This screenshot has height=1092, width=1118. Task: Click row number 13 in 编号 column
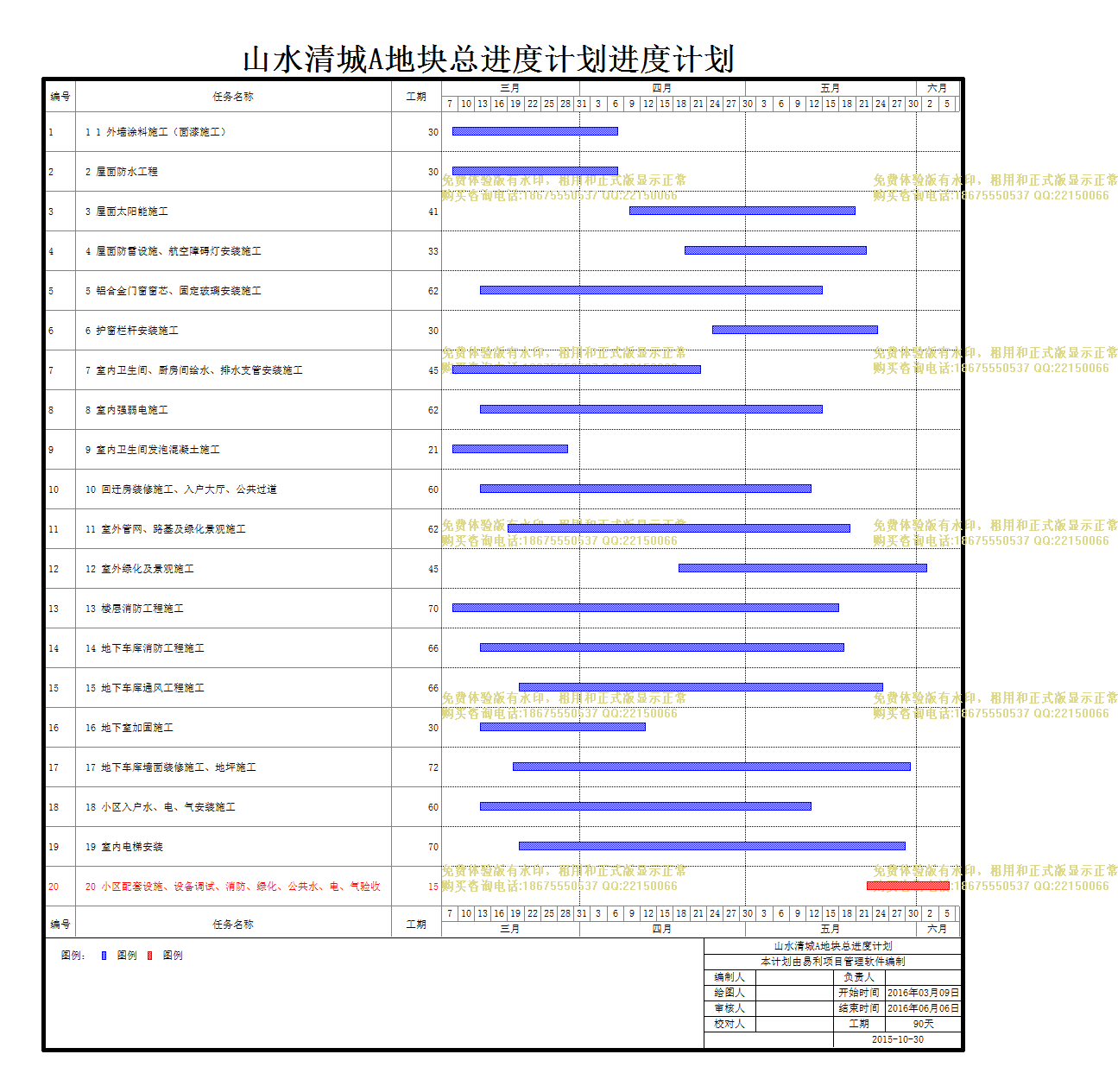[x=54, y=609]
